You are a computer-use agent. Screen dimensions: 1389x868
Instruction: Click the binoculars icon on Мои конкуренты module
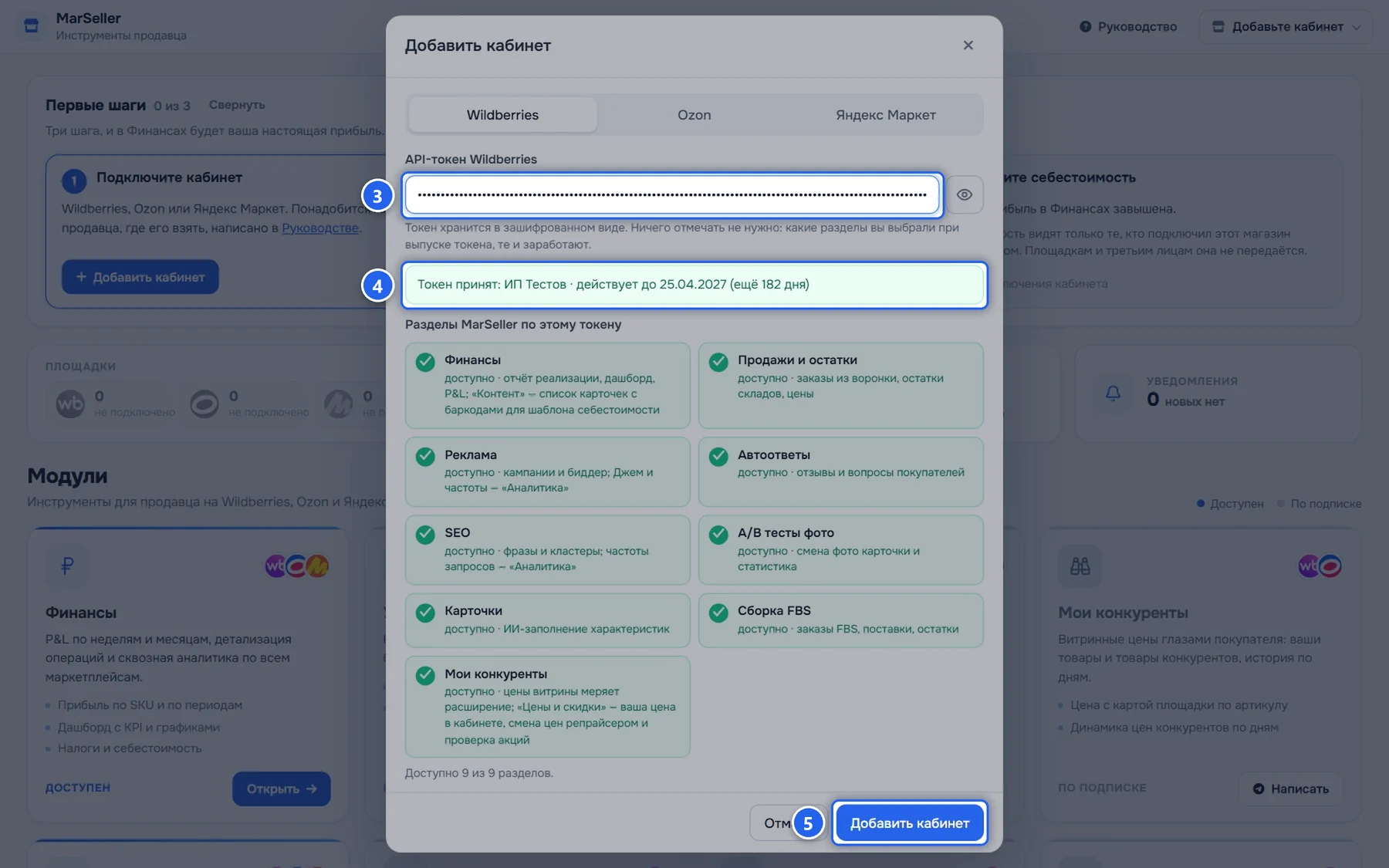click(1080, 566)
